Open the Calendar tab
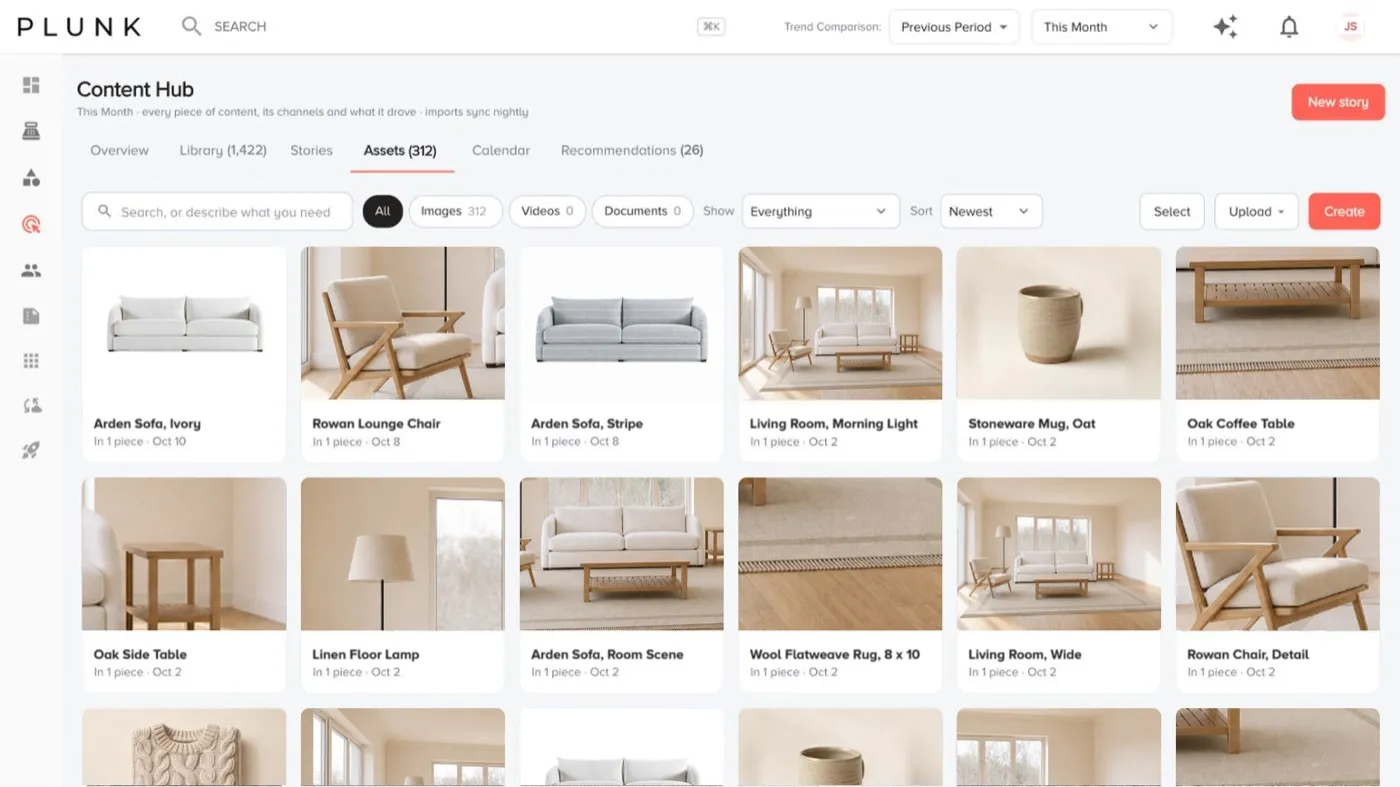 [501, 150]
